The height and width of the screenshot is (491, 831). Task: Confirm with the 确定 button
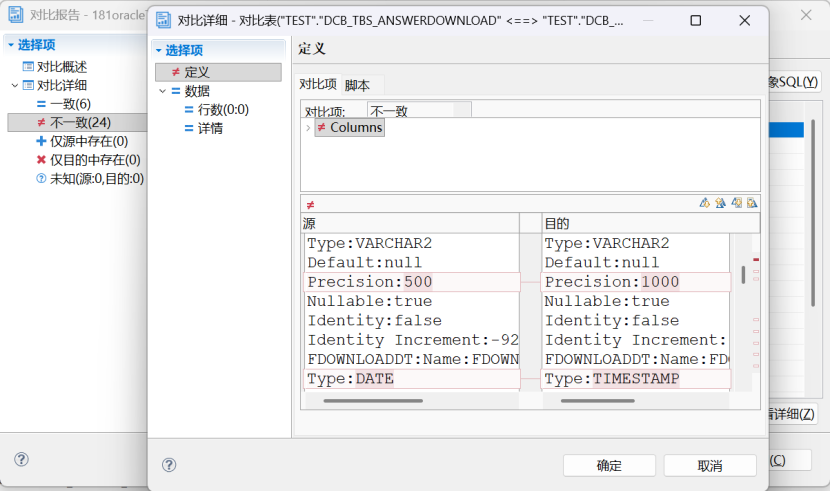pos(609,466)
